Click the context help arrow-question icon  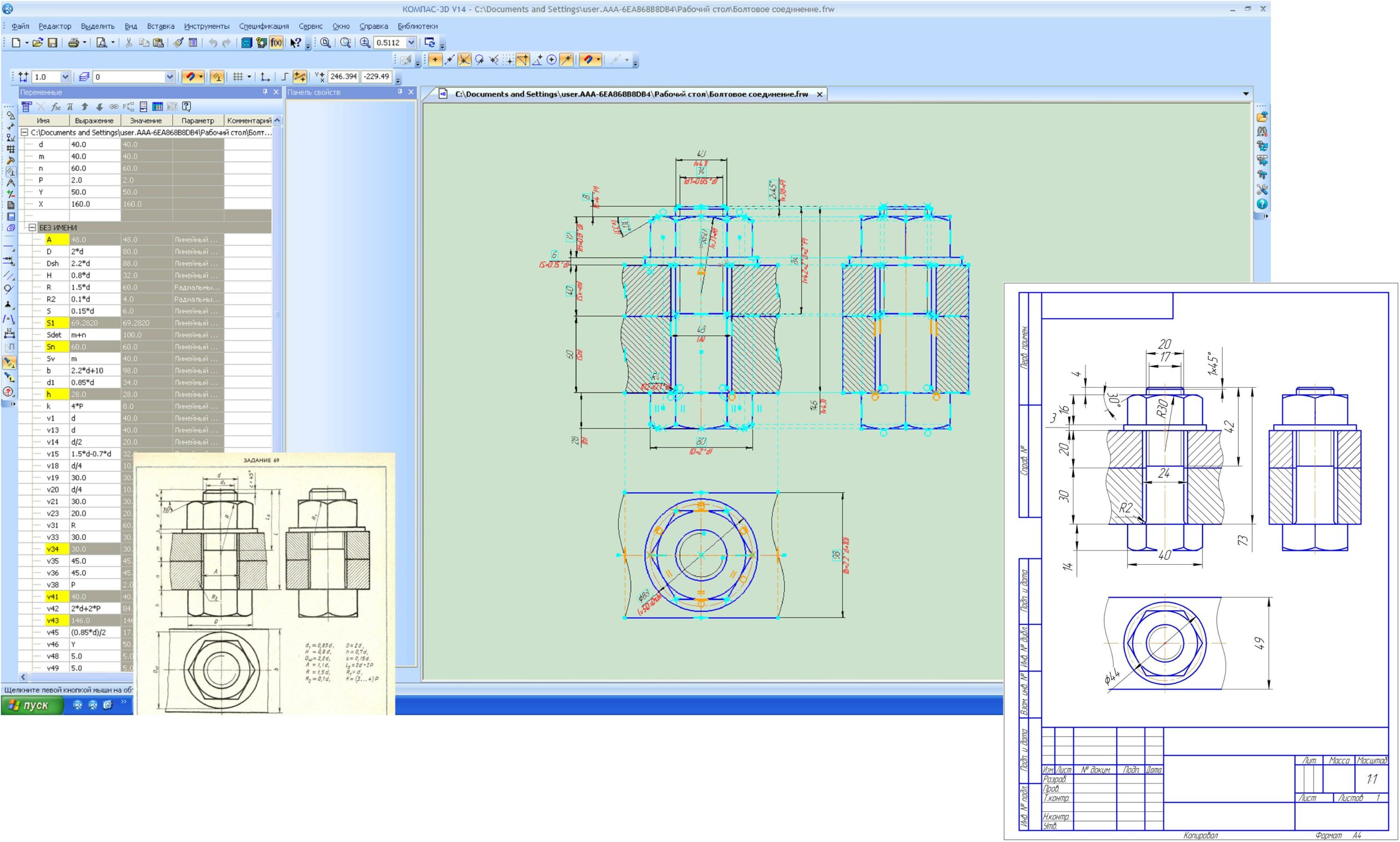pos(295,43)
